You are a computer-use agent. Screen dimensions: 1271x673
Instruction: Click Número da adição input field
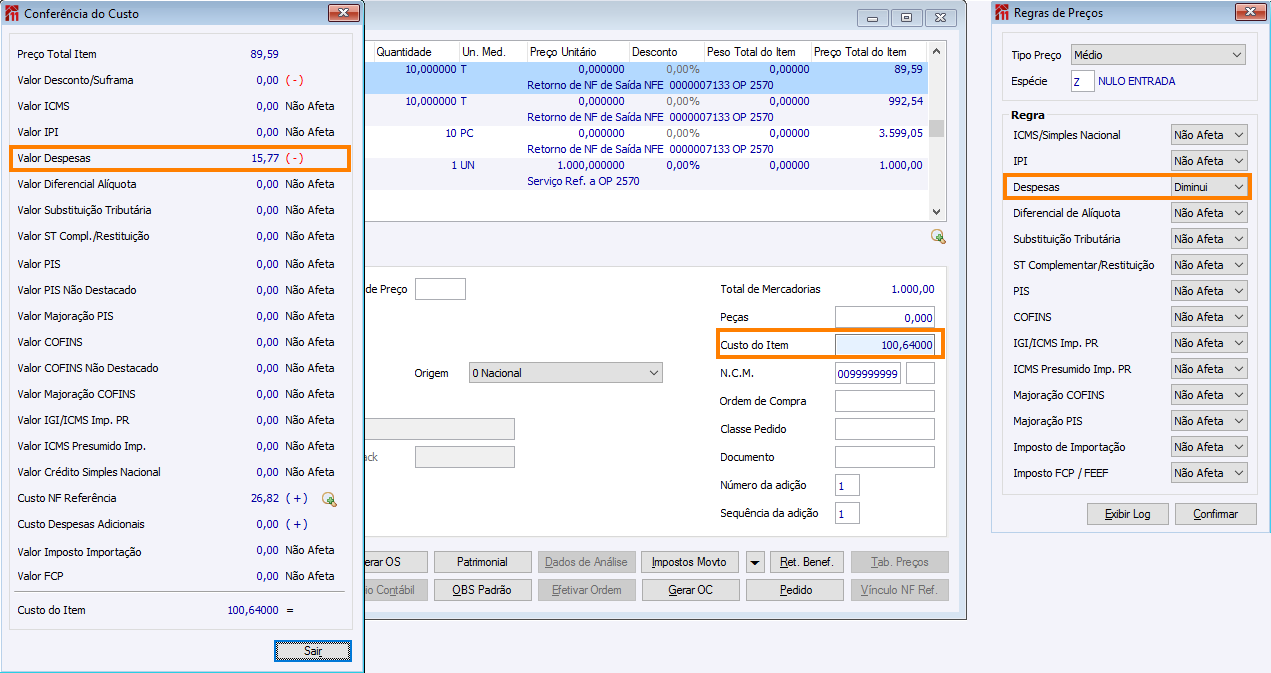point(847,485)
